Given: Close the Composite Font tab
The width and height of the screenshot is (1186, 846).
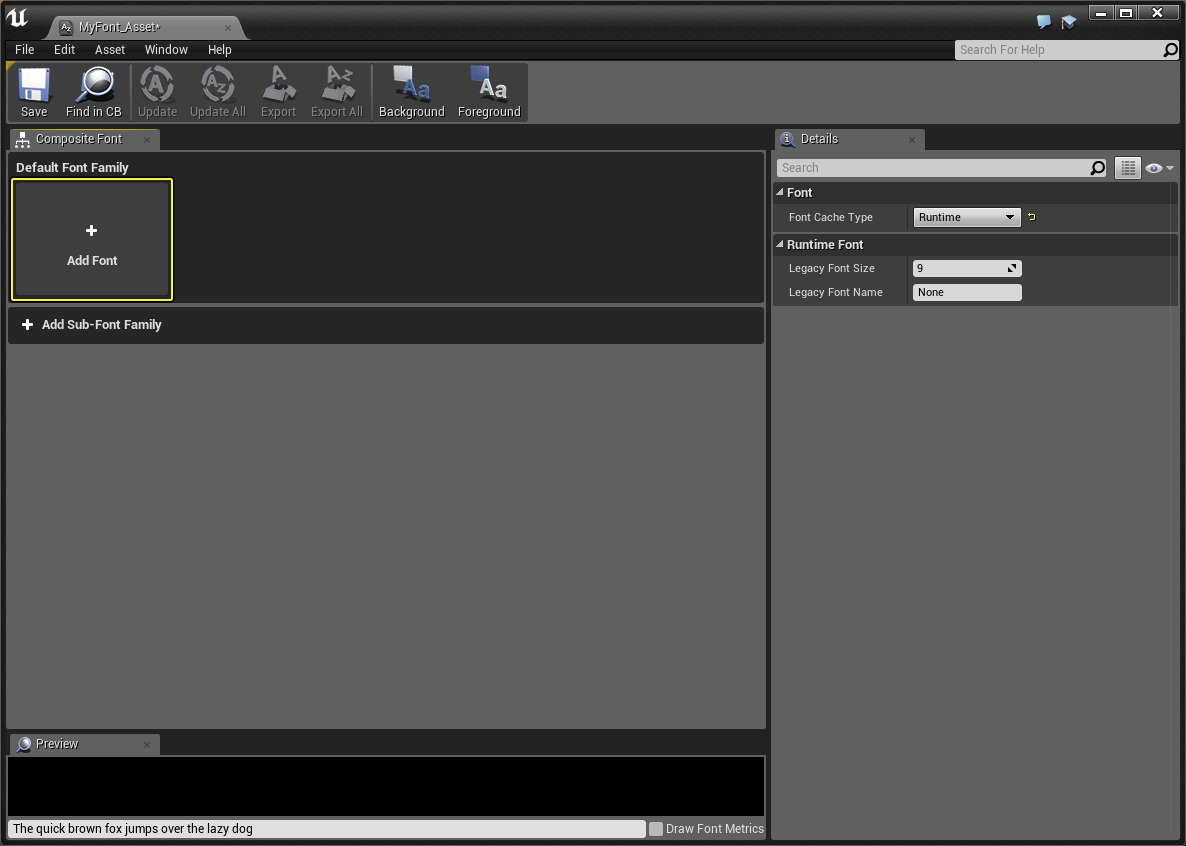Looking at the screenshot, I should [147, 140].
